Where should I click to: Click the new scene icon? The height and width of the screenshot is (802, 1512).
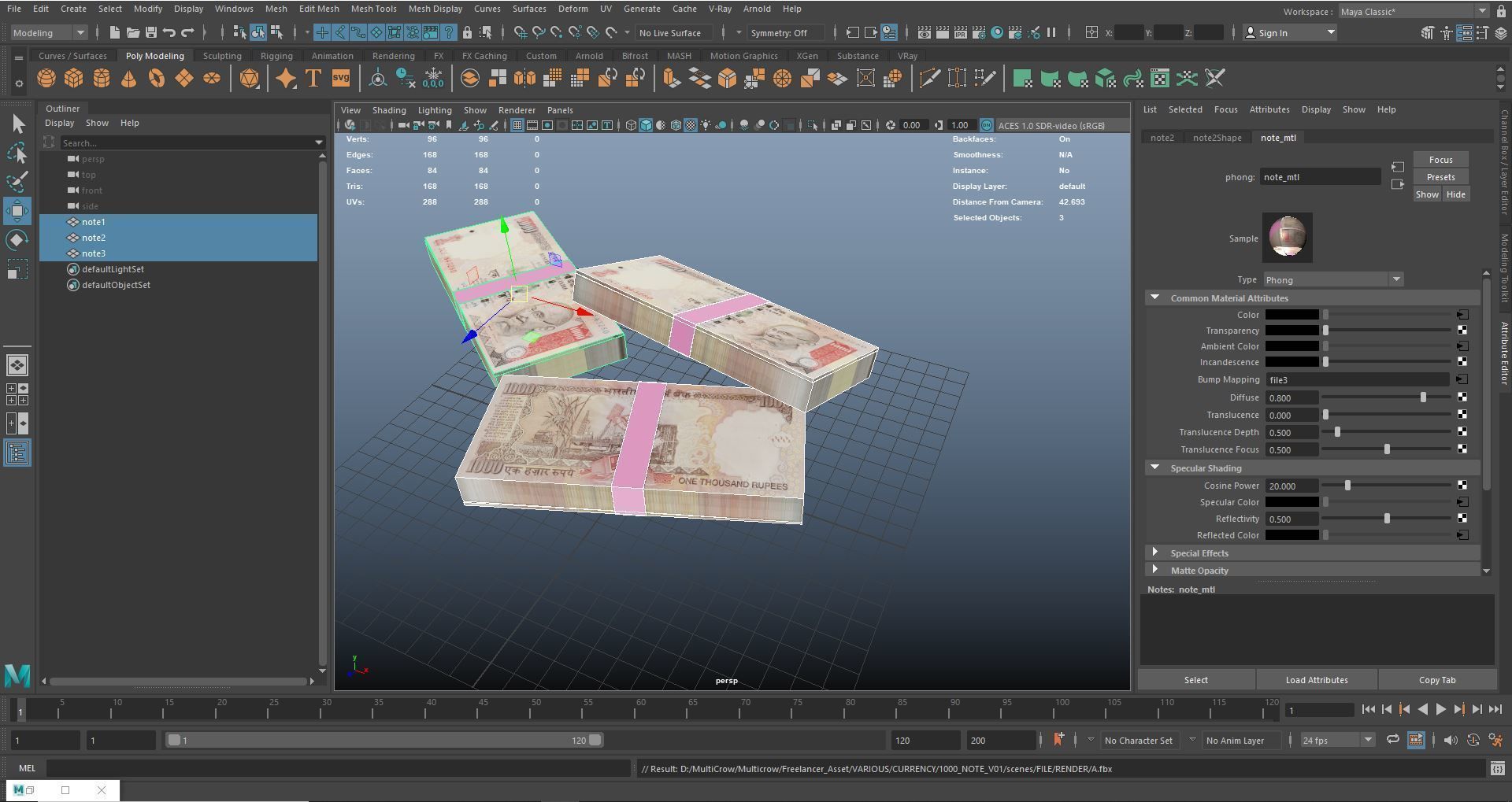pos(114,32)
